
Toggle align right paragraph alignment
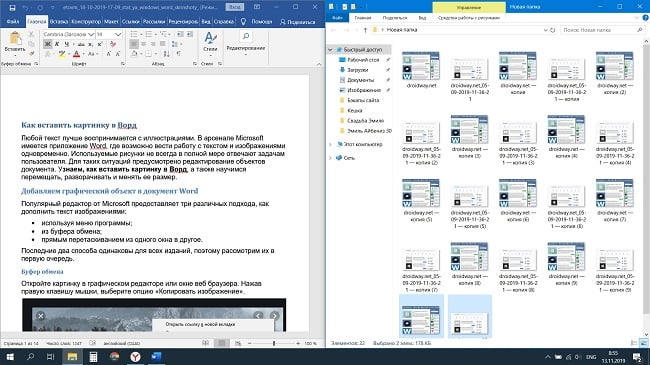[153, 44]
